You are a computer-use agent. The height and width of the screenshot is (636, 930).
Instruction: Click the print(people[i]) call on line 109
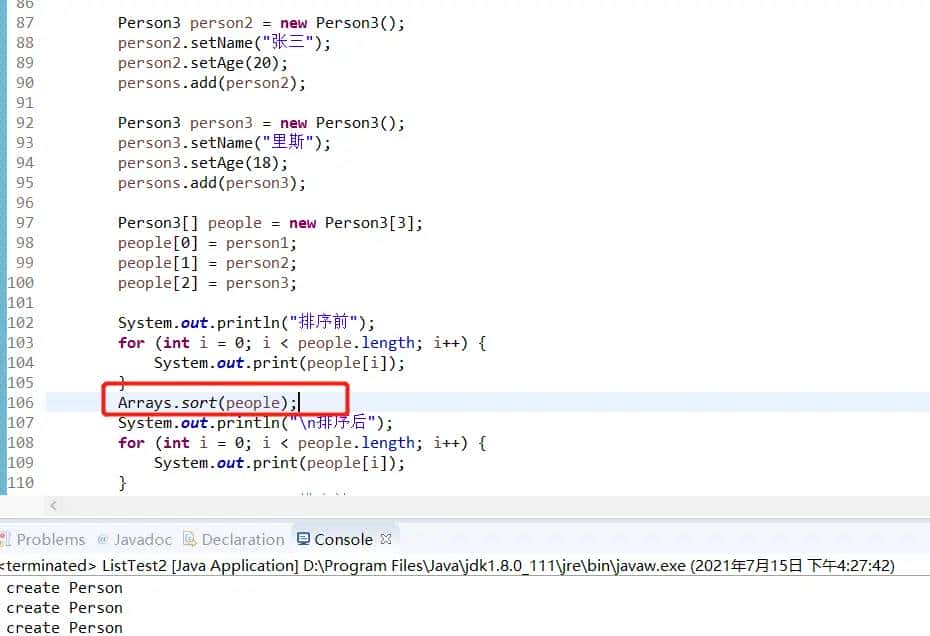279,462
